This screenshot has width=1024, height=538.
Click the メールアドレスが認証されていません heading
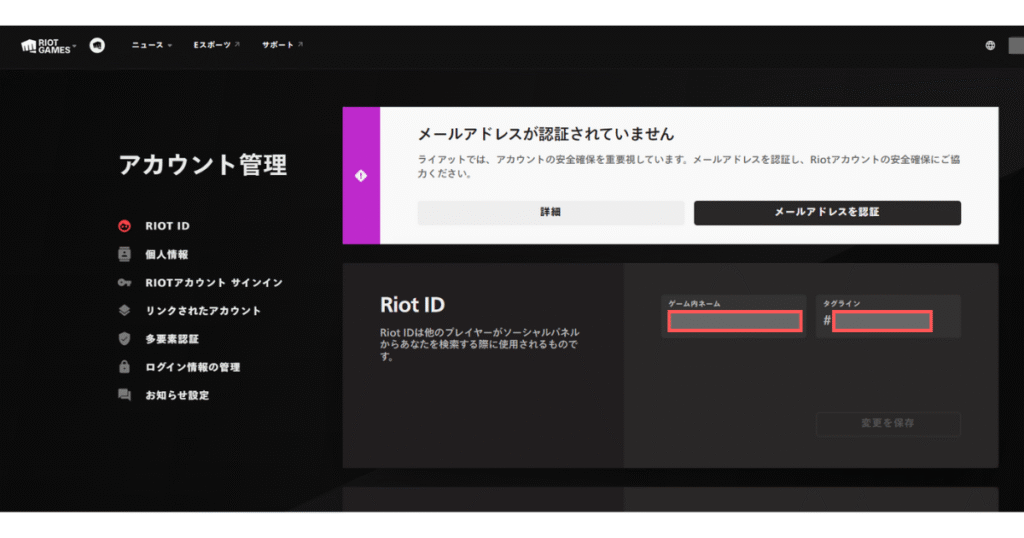pos(545,134)
